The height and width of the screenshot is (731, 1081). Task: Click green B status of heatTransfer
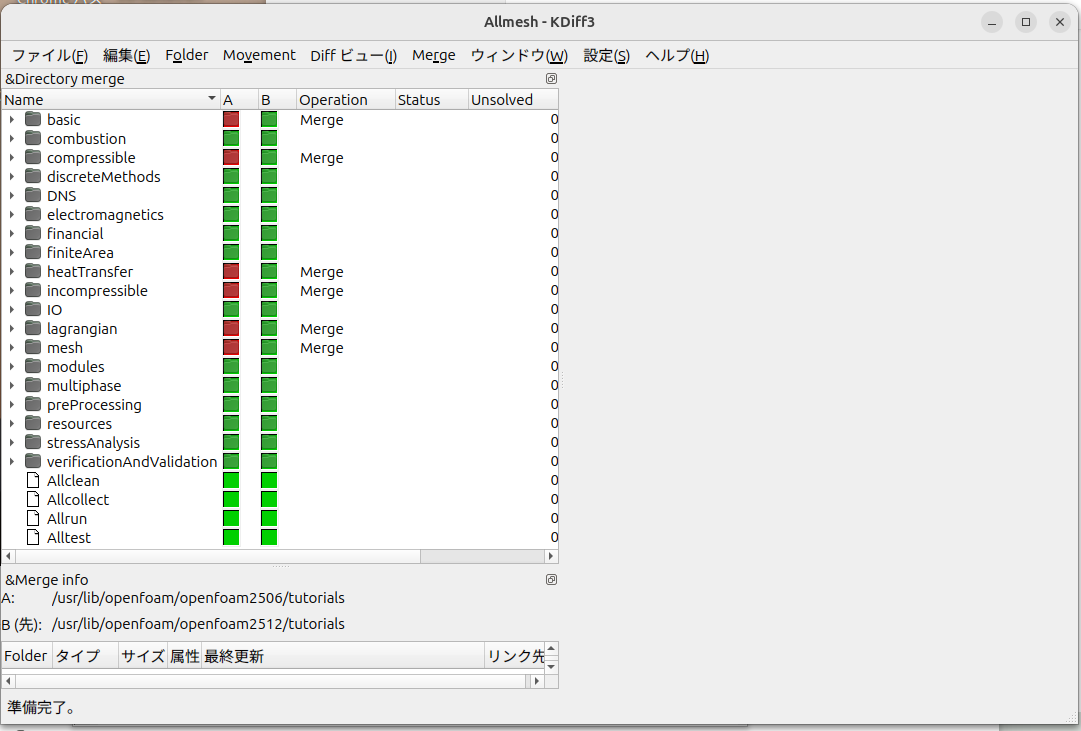(269, 272)
